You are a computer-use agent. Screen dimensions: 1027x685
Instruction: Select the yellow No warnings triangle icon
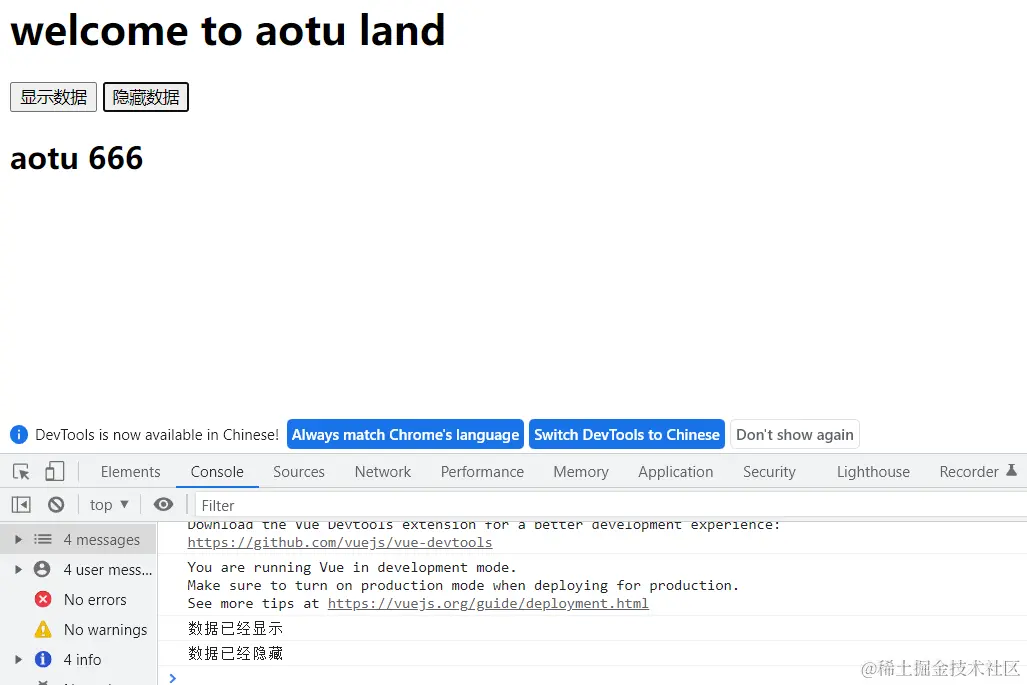(x=43, y=629)
